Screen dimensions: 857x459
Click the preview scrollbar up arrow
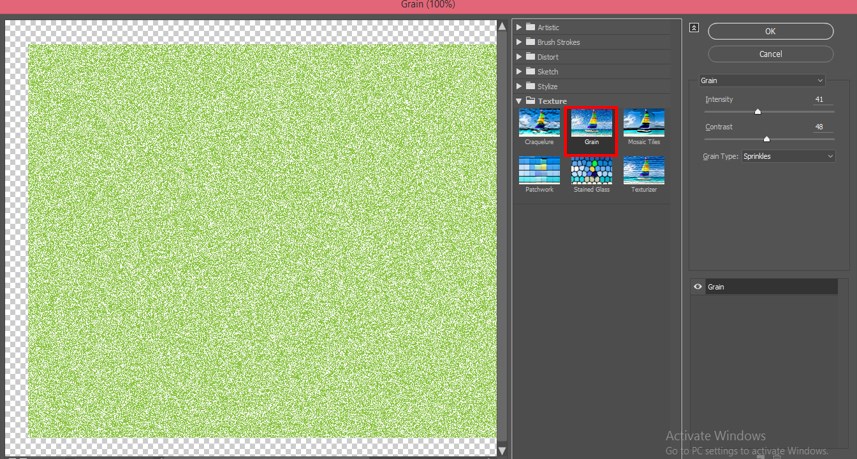pos(502,26)
